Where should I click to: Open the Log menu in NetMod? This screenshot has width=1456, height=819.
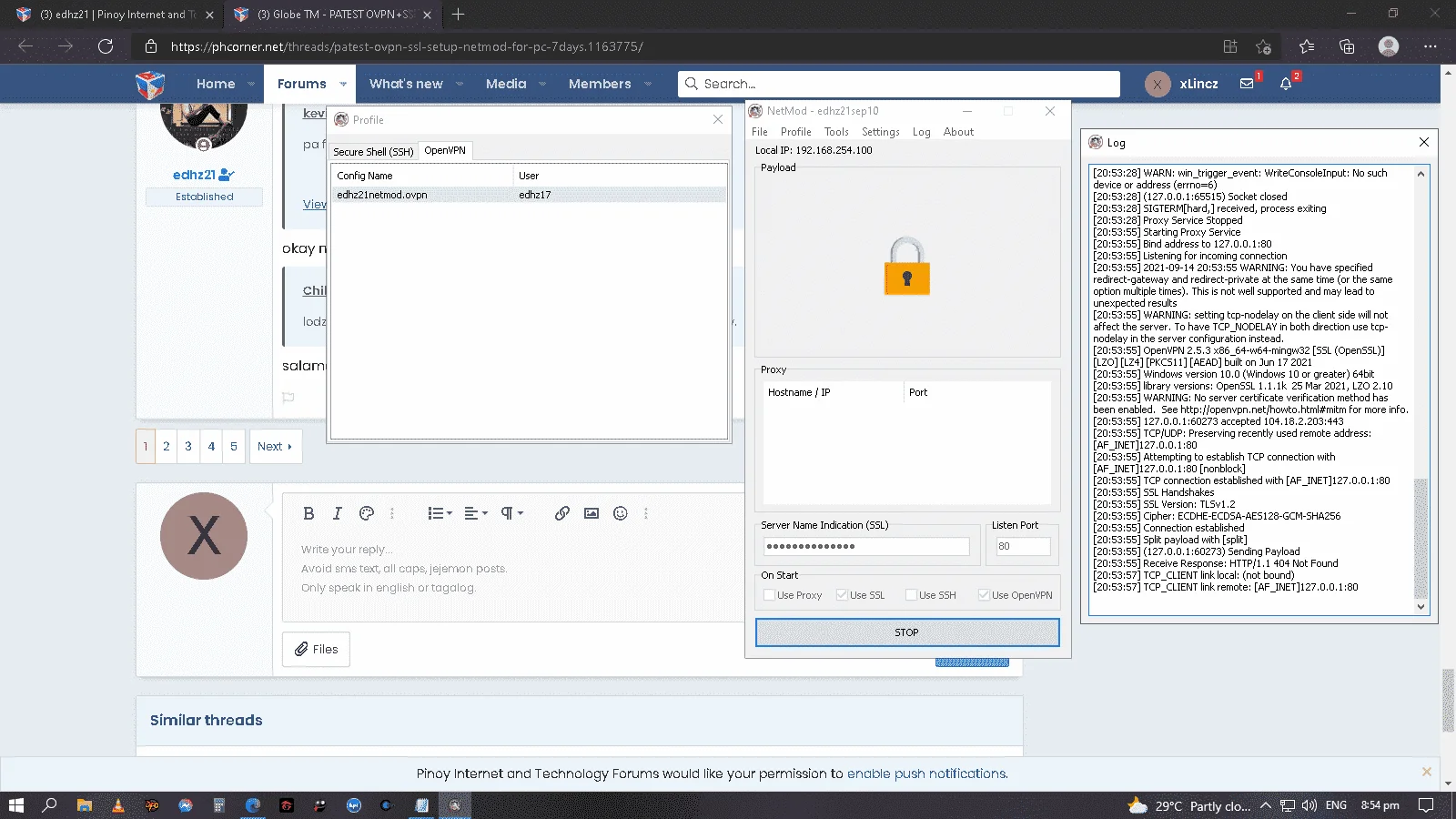[922, 132]
